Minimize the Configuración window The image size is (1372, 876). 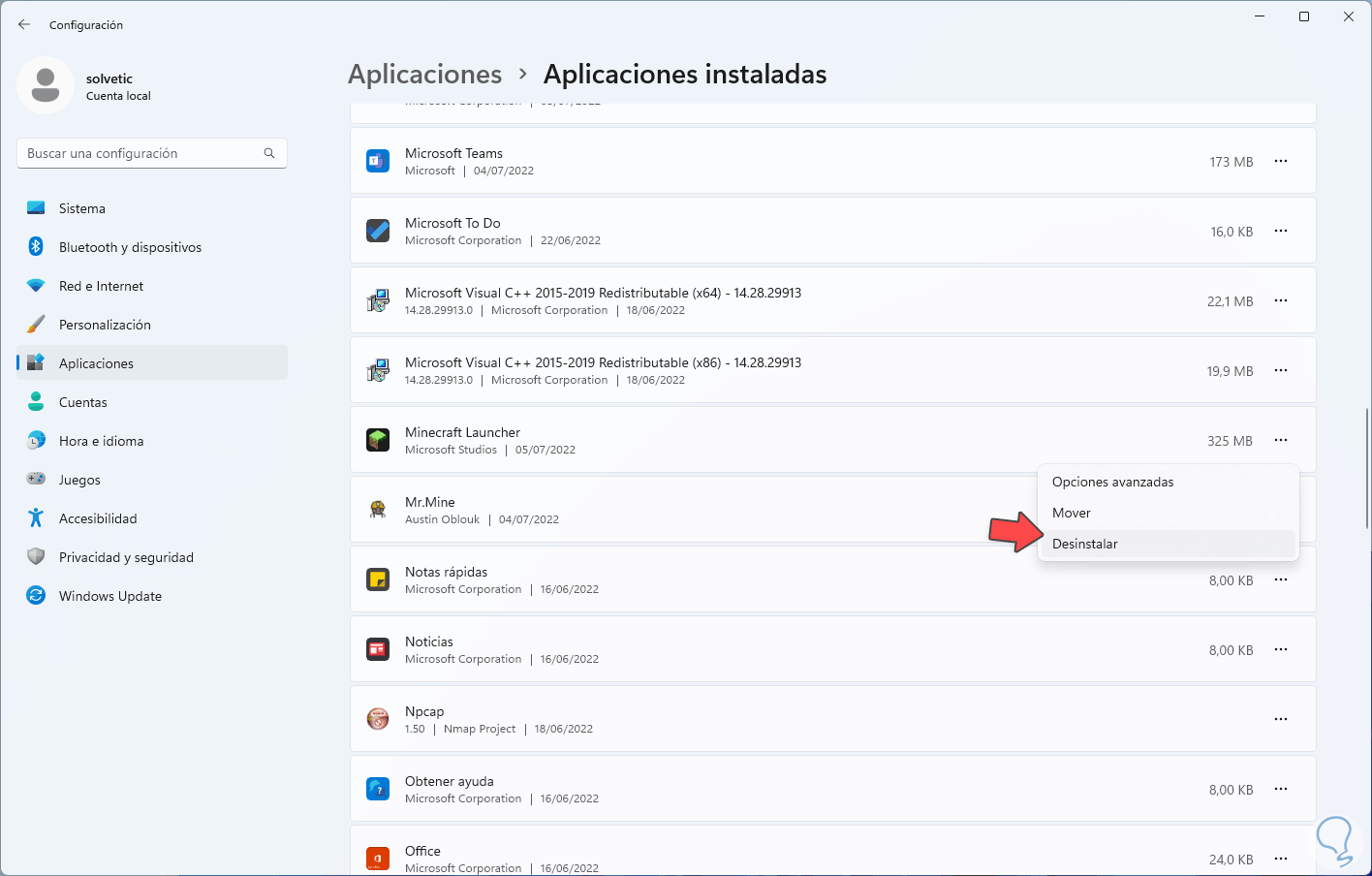(1260, 16)
